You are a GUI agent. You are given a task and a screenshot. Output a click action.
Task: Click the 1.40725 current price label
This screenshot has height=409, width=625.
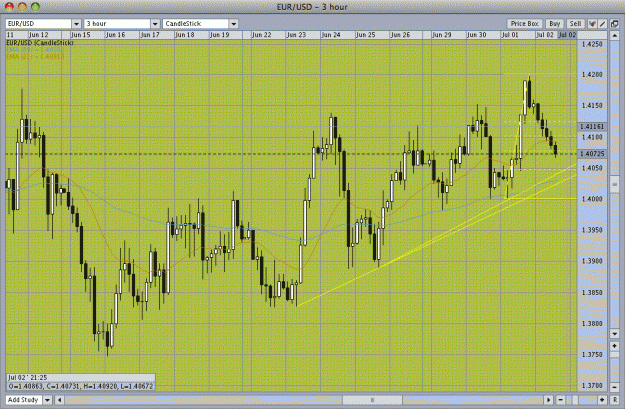click(592, 153)
